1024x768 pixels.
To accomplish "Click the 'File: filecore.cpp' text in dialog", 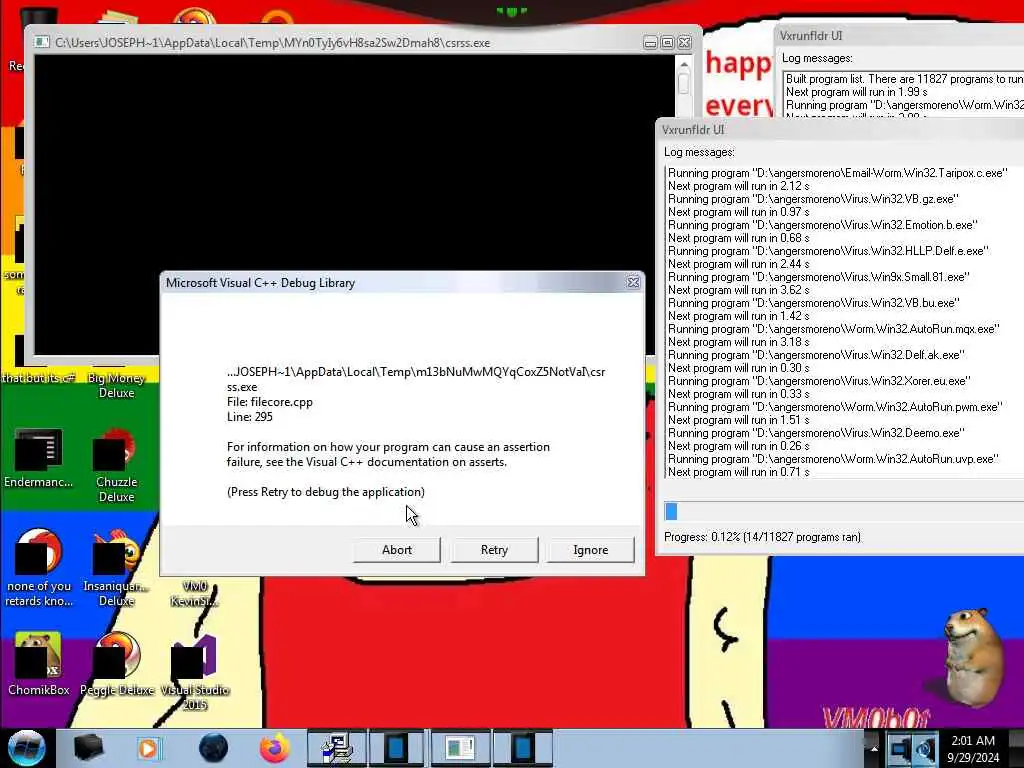I will click(x=270, y=402).
